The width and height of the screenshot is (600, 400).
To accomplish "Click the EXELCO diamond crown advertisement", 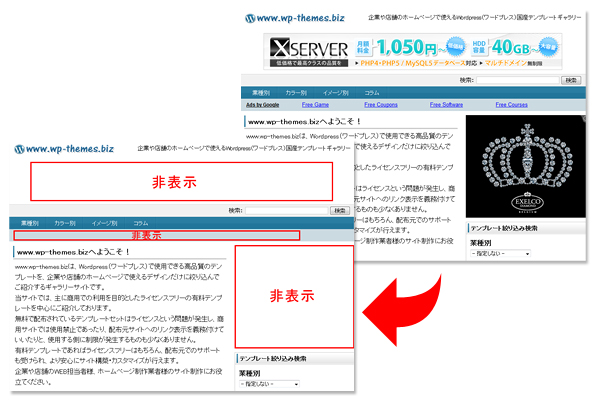I will click(x=525, y=167).
